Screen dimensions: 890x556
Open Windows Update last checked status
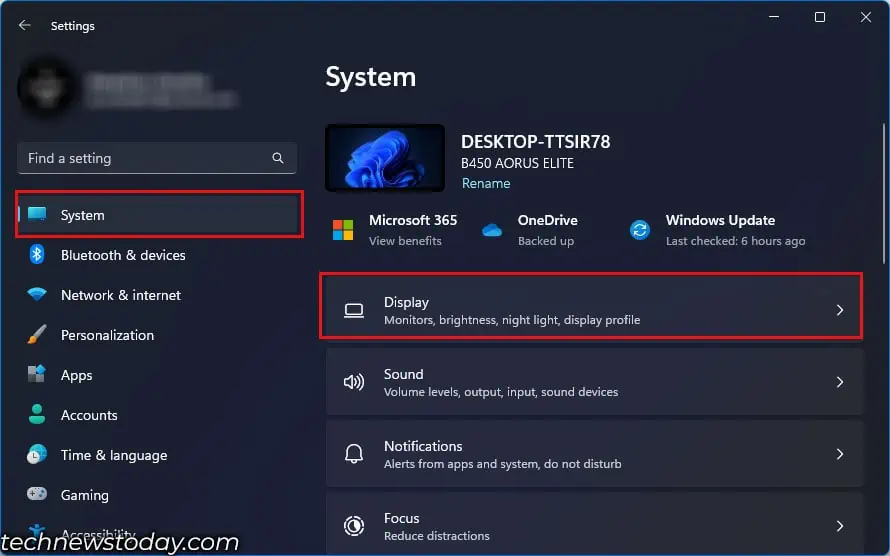coord(735,241)
